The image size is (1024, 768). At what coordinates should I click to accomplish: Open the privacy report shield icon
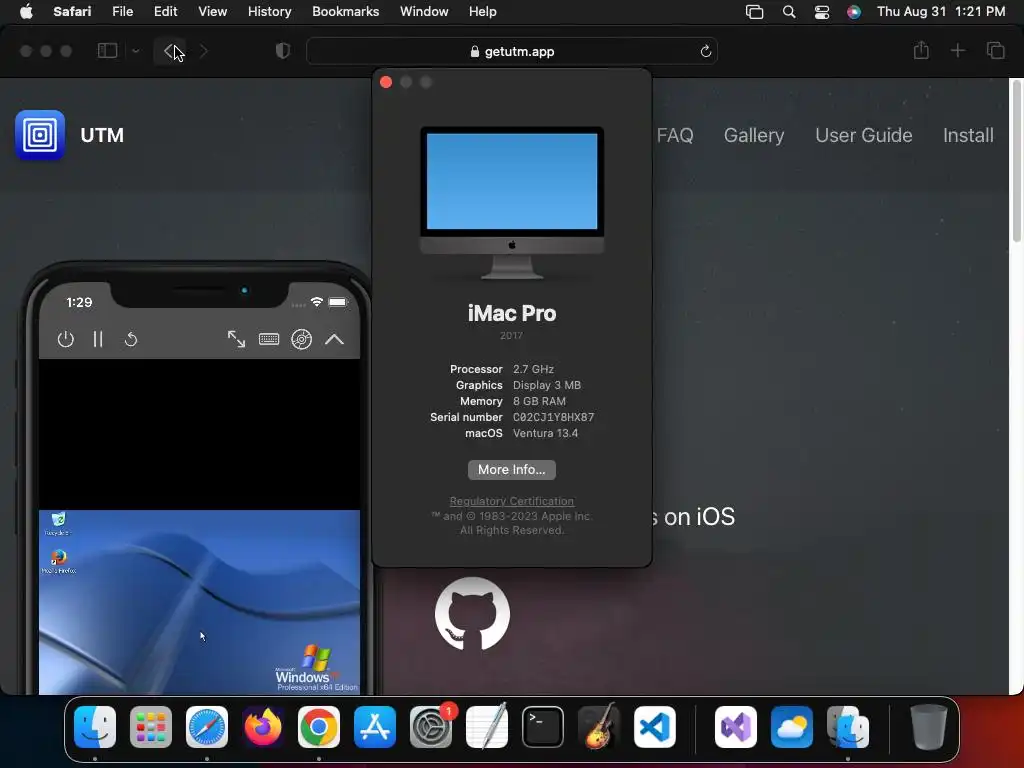[x=283, y=51]
